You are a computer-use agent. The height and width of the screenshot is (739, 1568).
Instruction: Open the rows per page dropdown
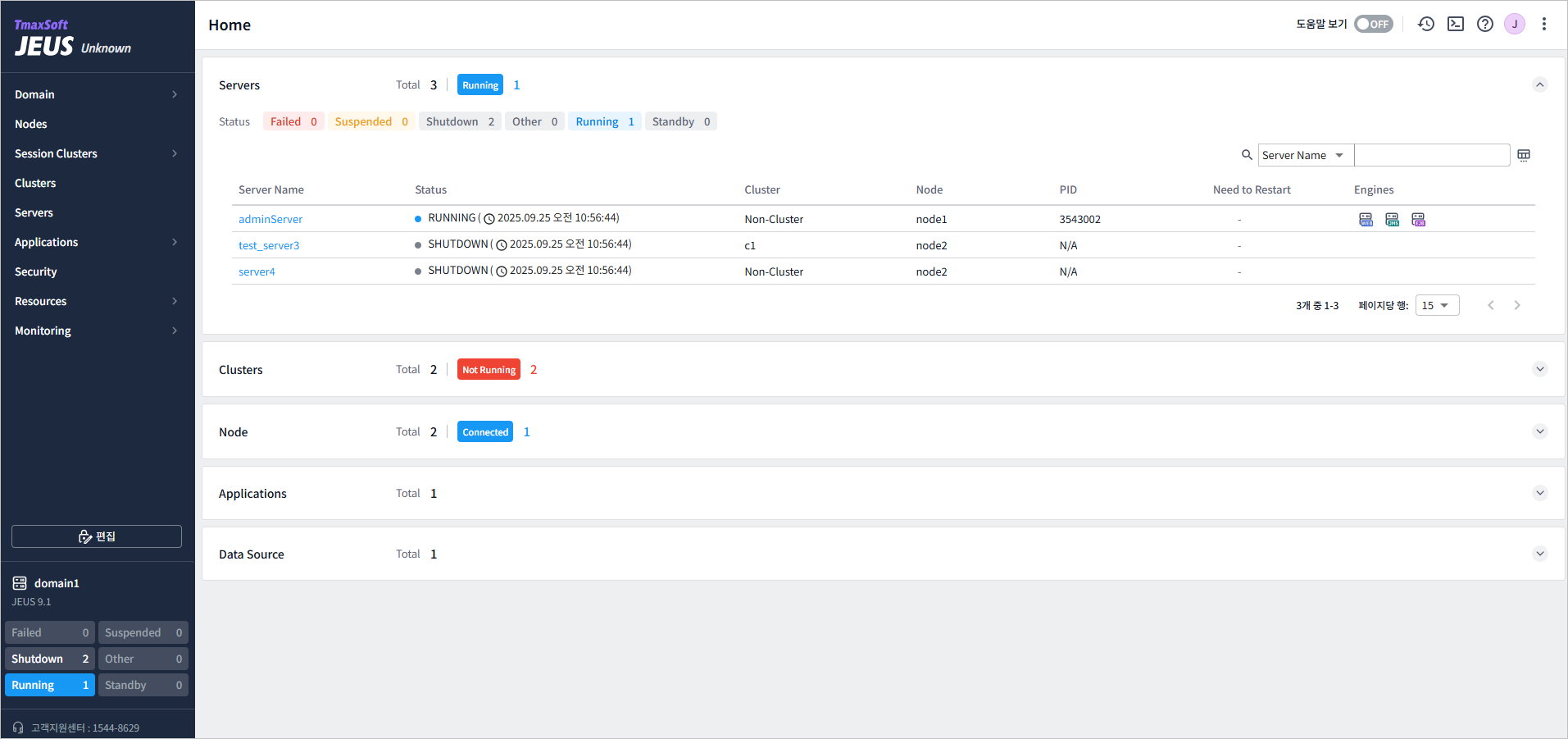tap(1437, 305)
